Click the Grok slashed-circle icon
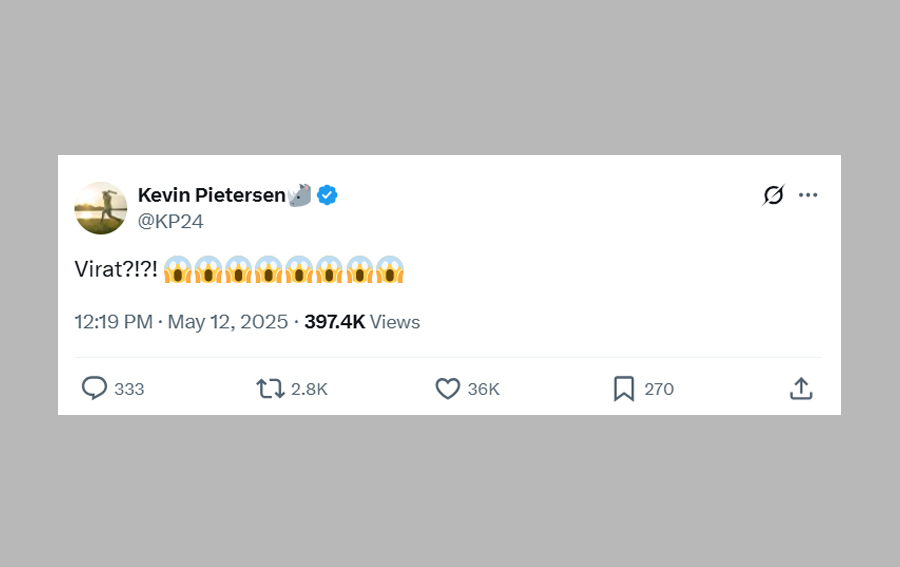 click(x=773, y=195)
